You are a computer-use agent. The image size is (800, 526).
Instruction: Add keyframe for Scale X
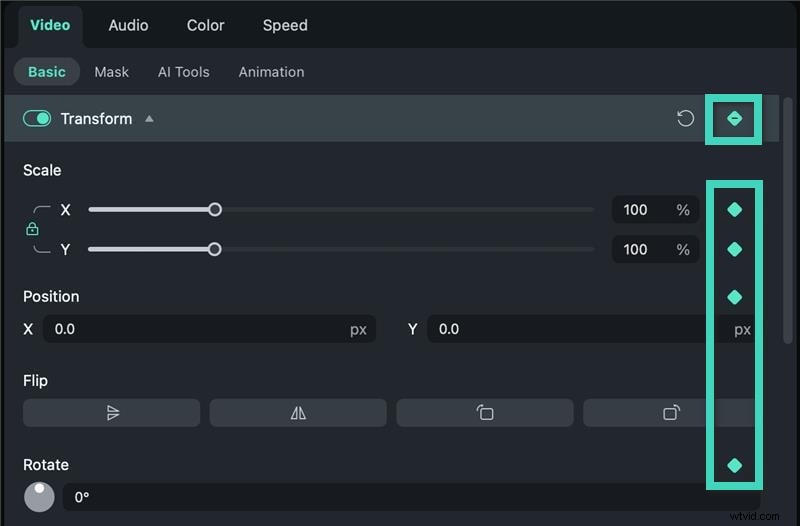[734, 210]
